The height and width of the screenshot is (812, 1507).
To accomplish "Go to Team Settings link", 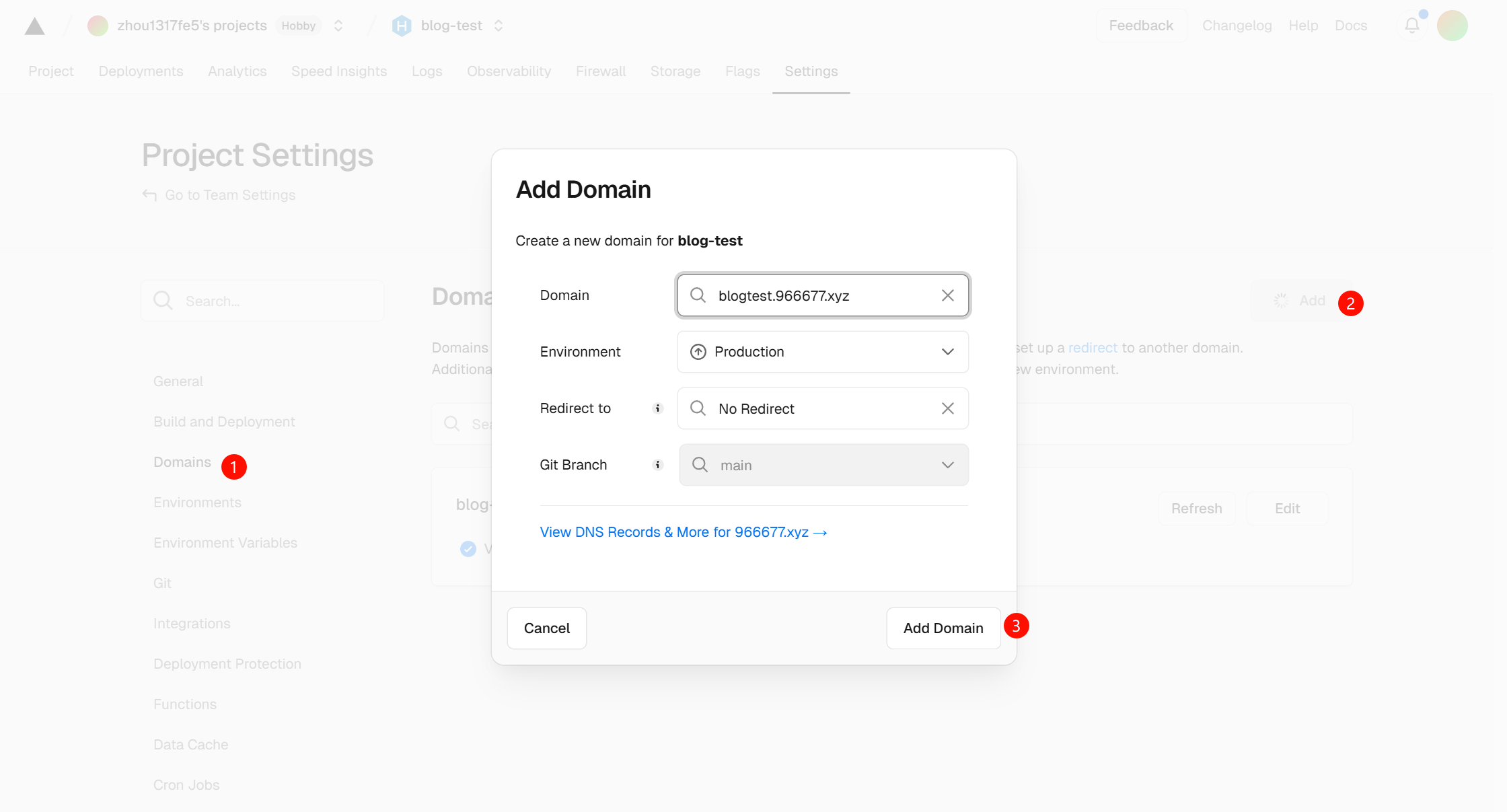I will tap(230, 195).
